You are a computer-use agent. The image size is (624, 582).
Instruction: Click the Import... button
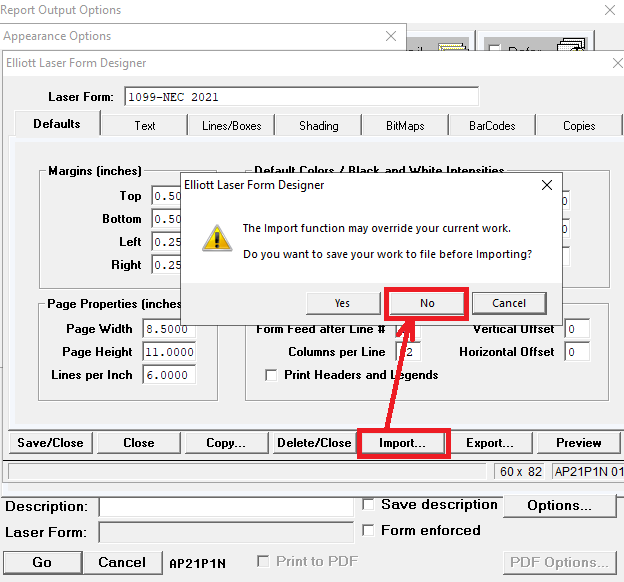[402, 443]
